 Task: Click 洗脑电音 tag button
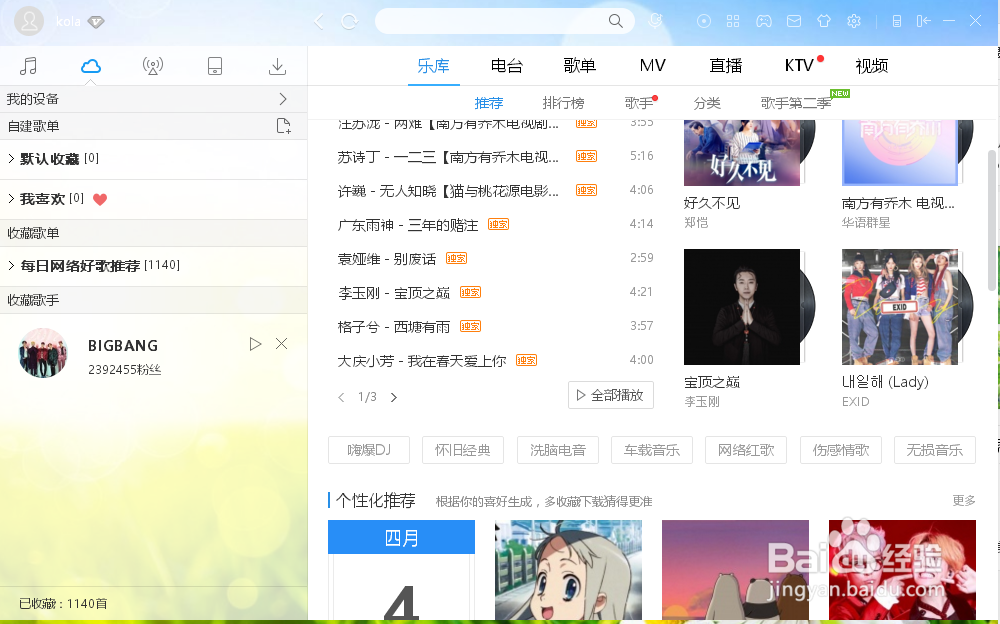click(557, 450)
